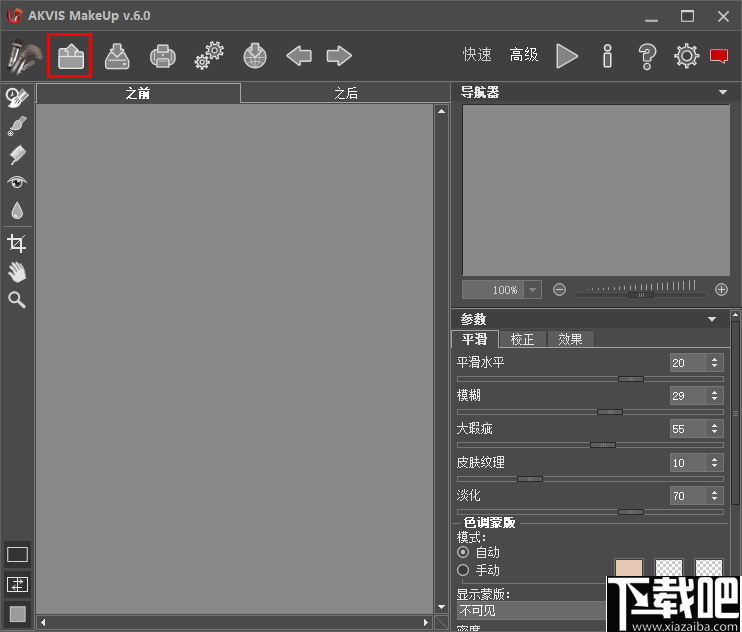Switch to the 效果 parameters tab
The height and width of the screenshot is (632, 742).
(x=570, y=339)
